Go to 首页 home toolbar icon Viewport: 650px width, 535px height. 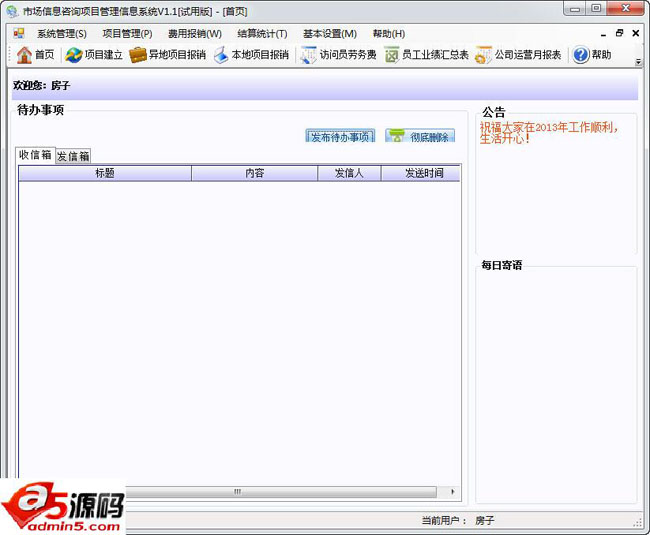click(24, 55)
